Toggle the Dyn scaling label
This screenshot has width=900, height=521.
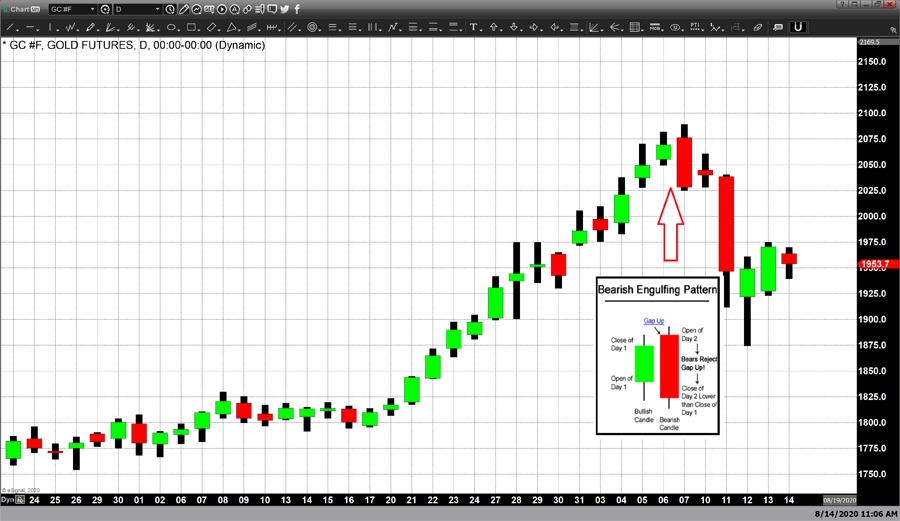8,499
